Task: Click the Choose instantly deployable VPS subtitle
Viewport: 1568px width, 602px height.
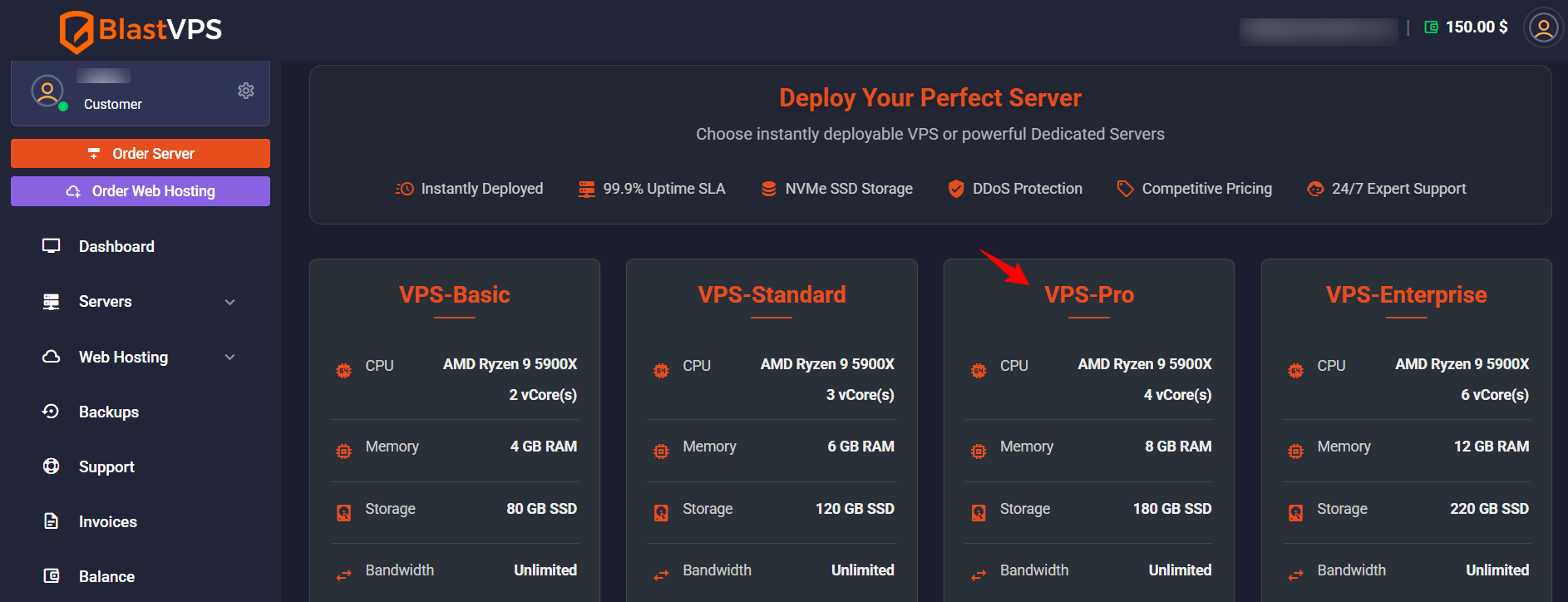Action: (x=930, y=134)
